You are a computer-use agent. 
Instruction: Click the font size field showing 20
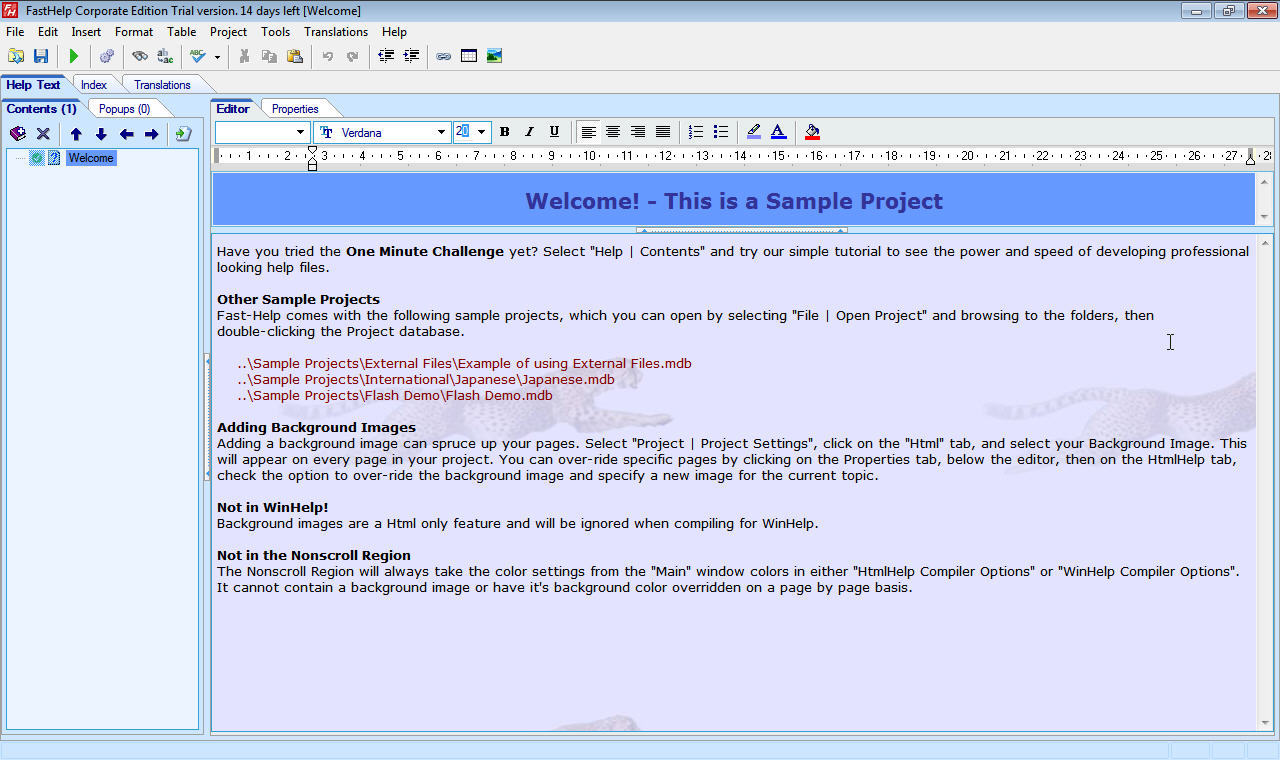(x=463, y=132)
